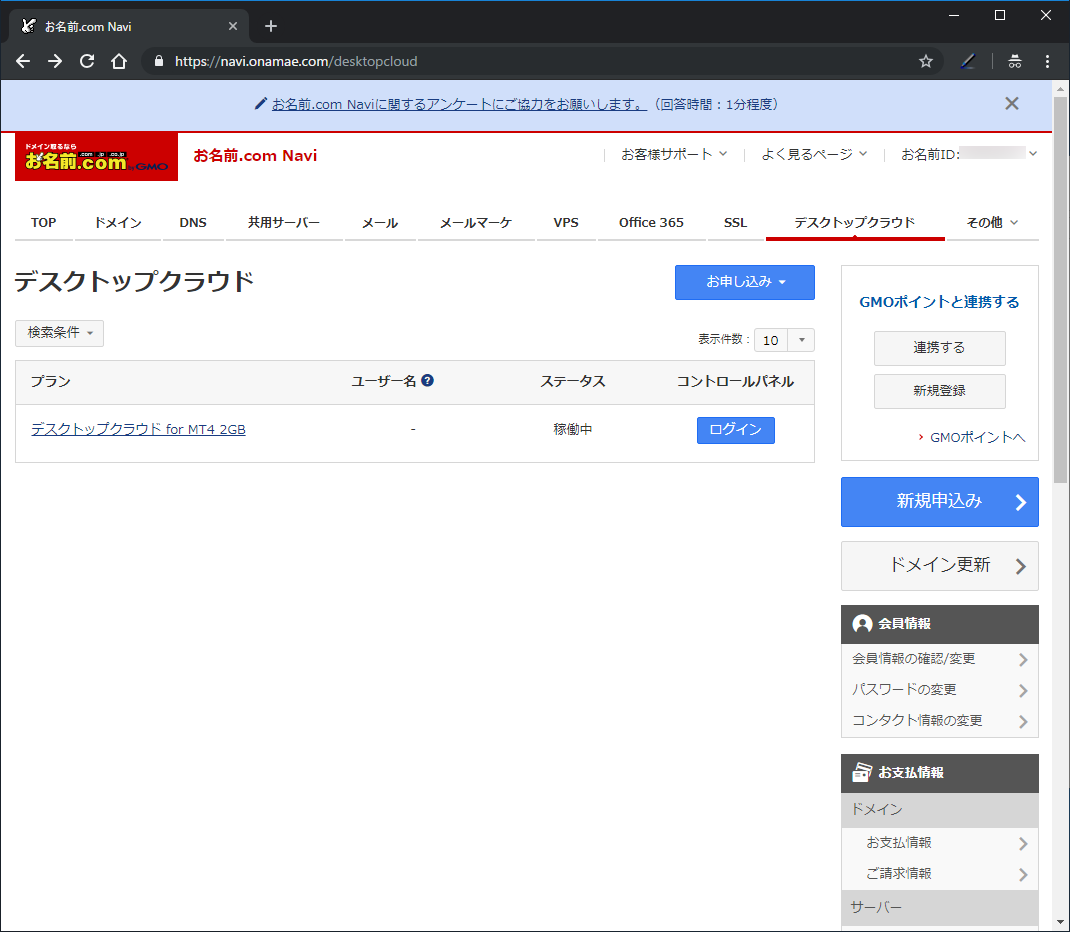Open デスクトップクラウド for MT4 2GB plan link
The image size is (1070, 932).
138,429
